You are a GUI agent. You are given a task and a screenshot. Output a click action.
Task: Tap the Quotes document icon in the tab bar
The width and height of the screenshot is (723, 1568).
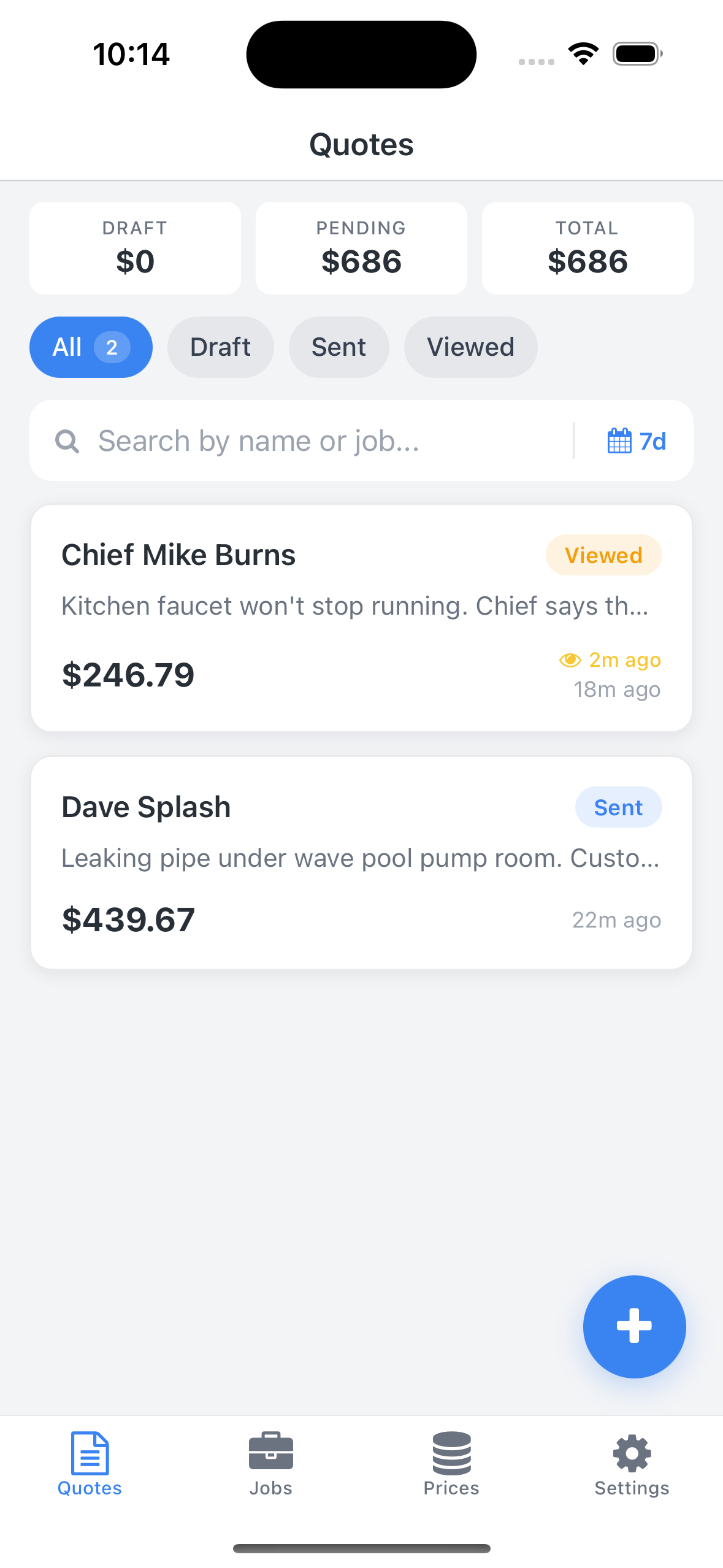coord(90,1453)
